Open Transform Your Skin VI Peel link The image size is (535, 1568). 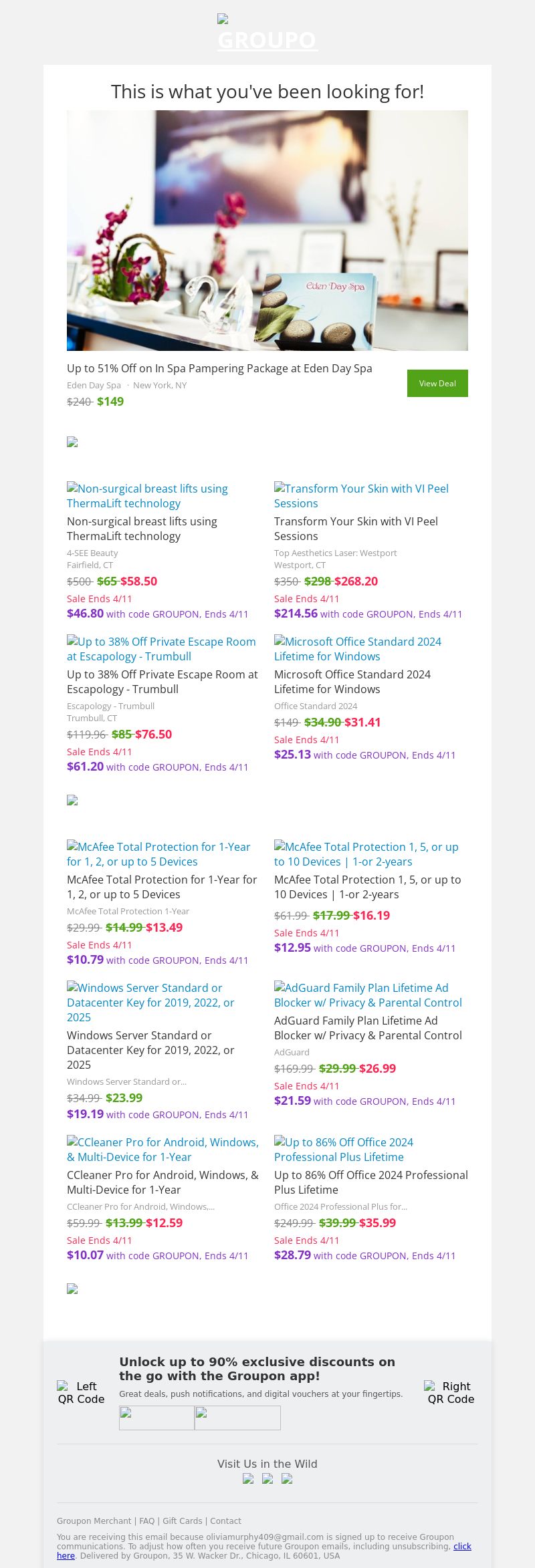pyautogui.click(x=361, y=496)
